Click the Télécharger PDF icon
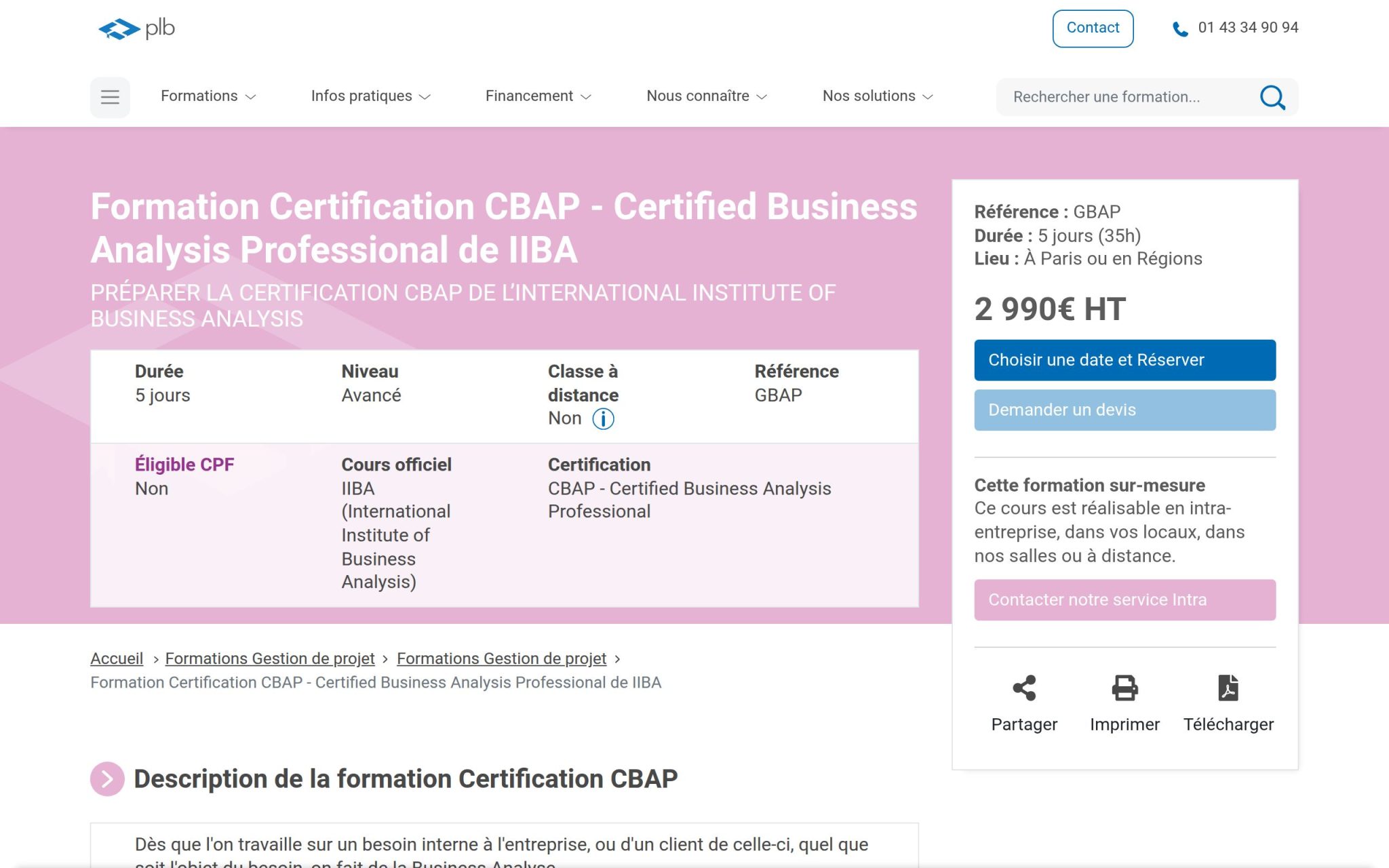 pos(1228,688)
